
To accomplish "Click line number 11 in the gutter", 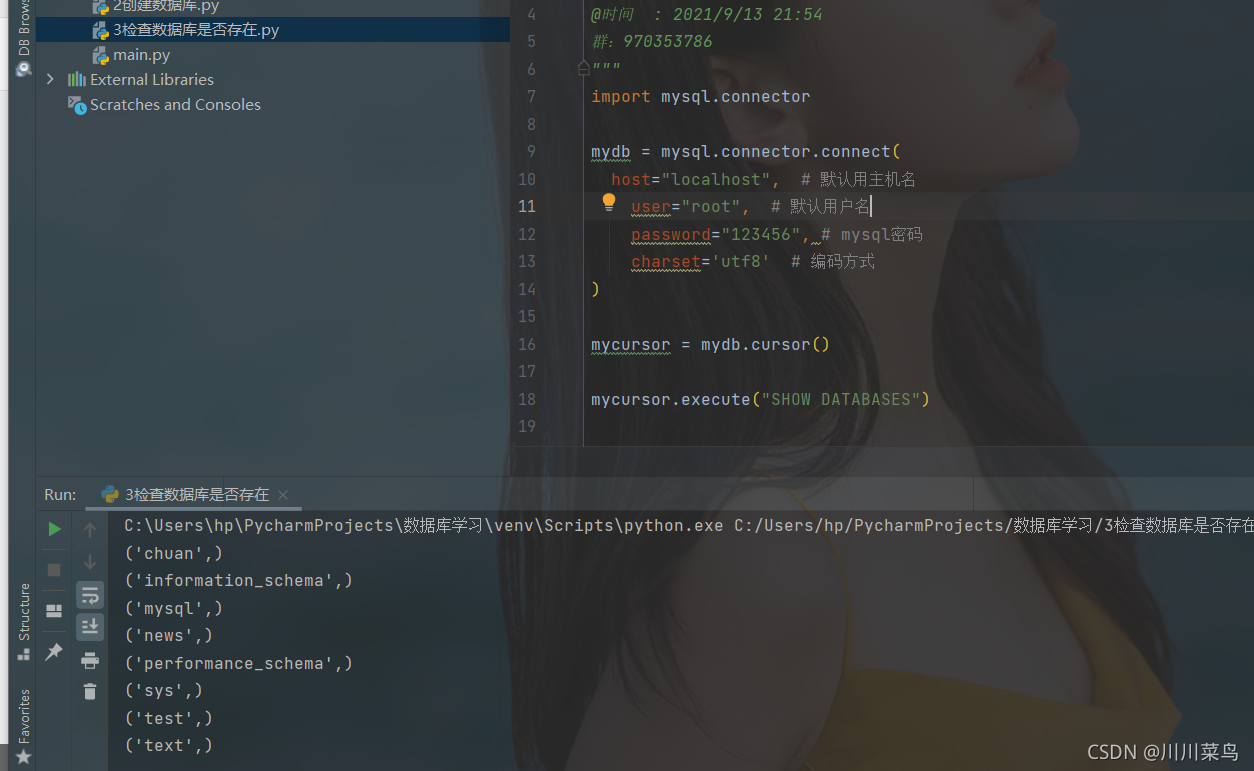I will (x=526, y=206).
